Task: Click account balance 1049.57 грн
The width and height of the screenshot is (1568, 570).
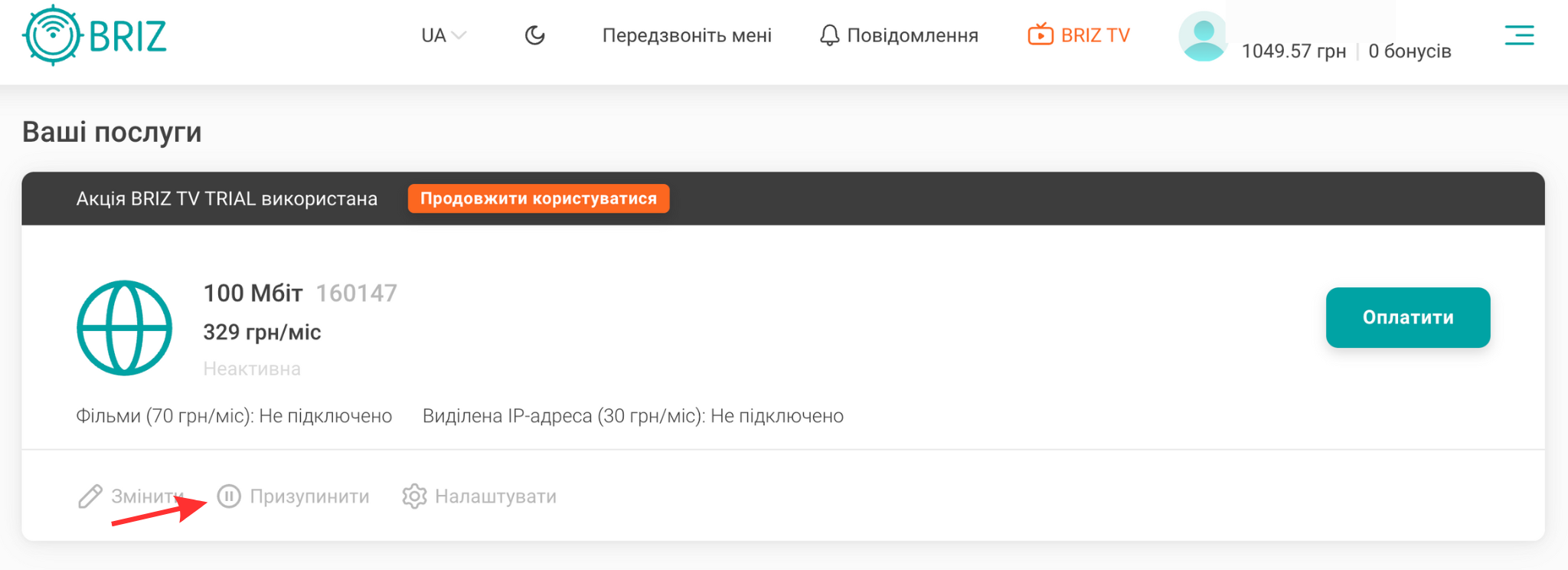Action: point(1293,51)
